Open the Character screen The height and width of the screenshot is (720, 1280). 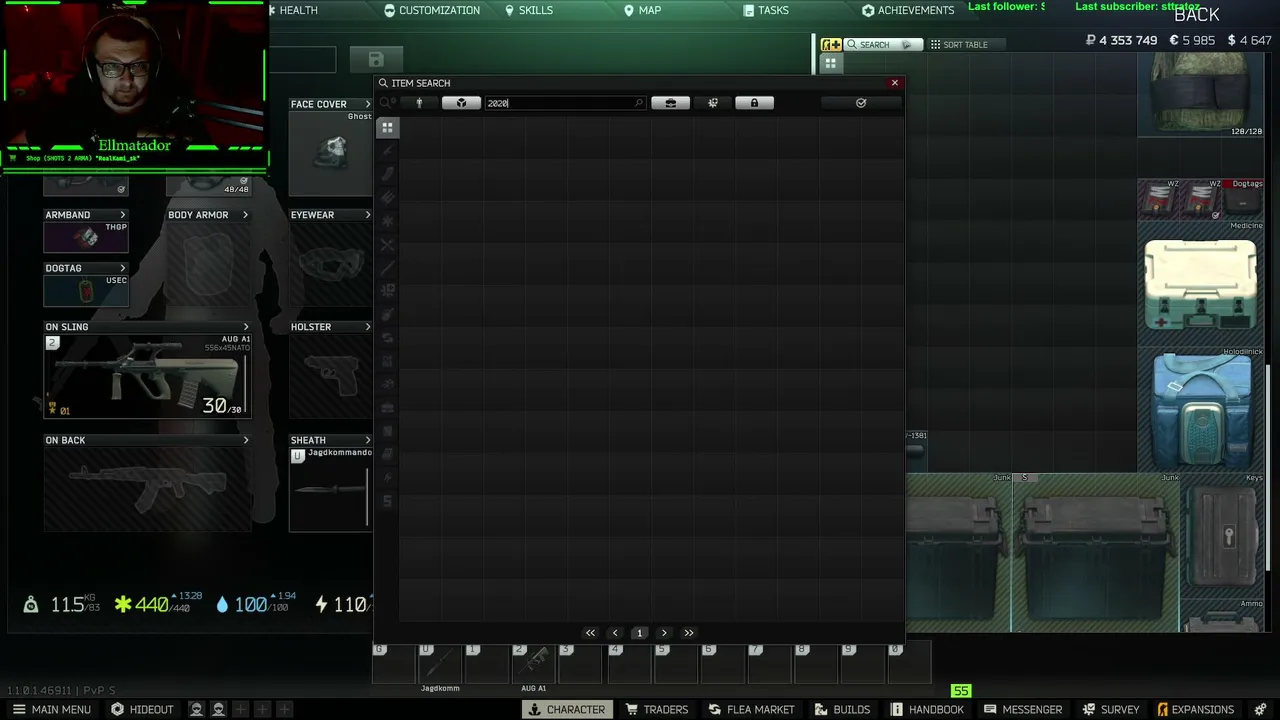(x=567, y=709)
